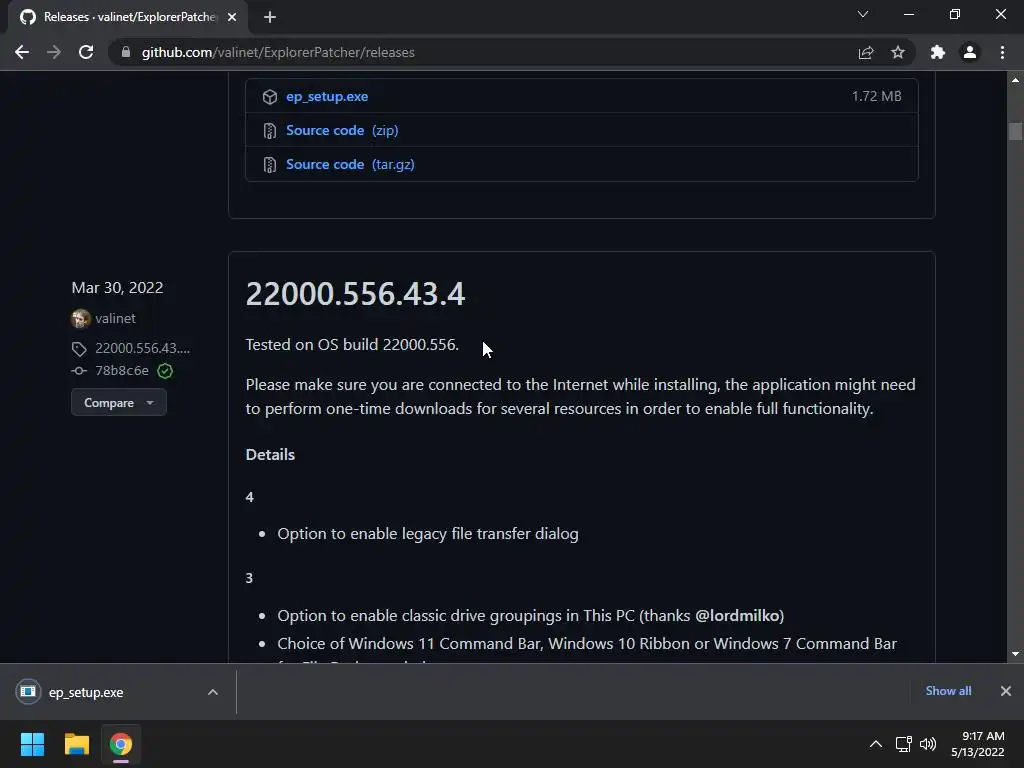Click the scrollbar down arrow

[1015, 654]
